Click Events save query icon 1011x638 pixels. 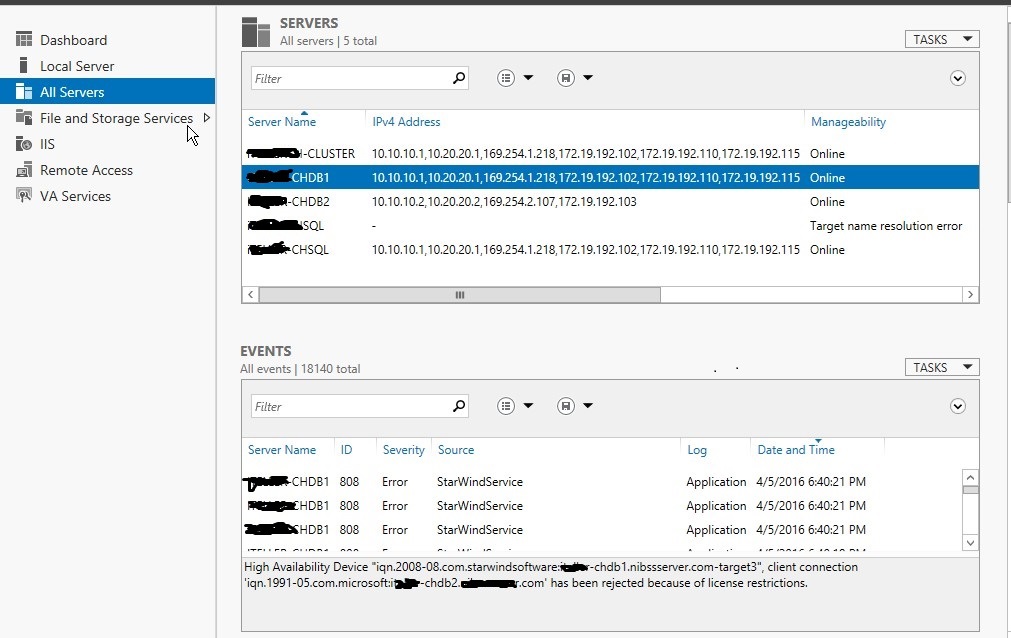click(x=565, y=406)
